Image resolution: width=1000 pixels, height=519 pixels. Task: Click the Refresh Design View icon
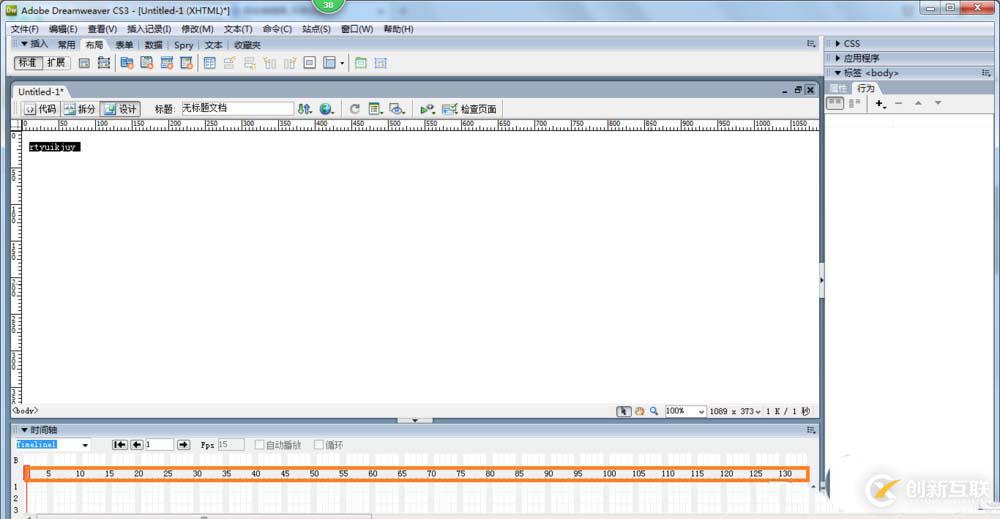[355, 109]
